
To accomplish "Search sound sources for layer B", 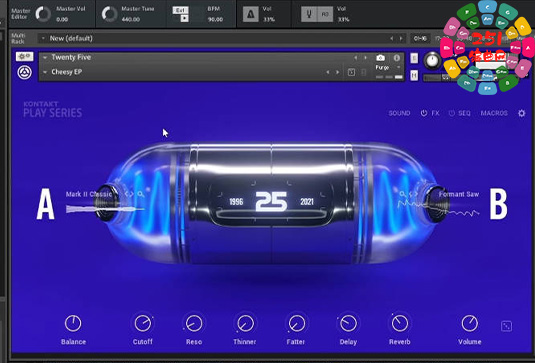I will point(403,194).
